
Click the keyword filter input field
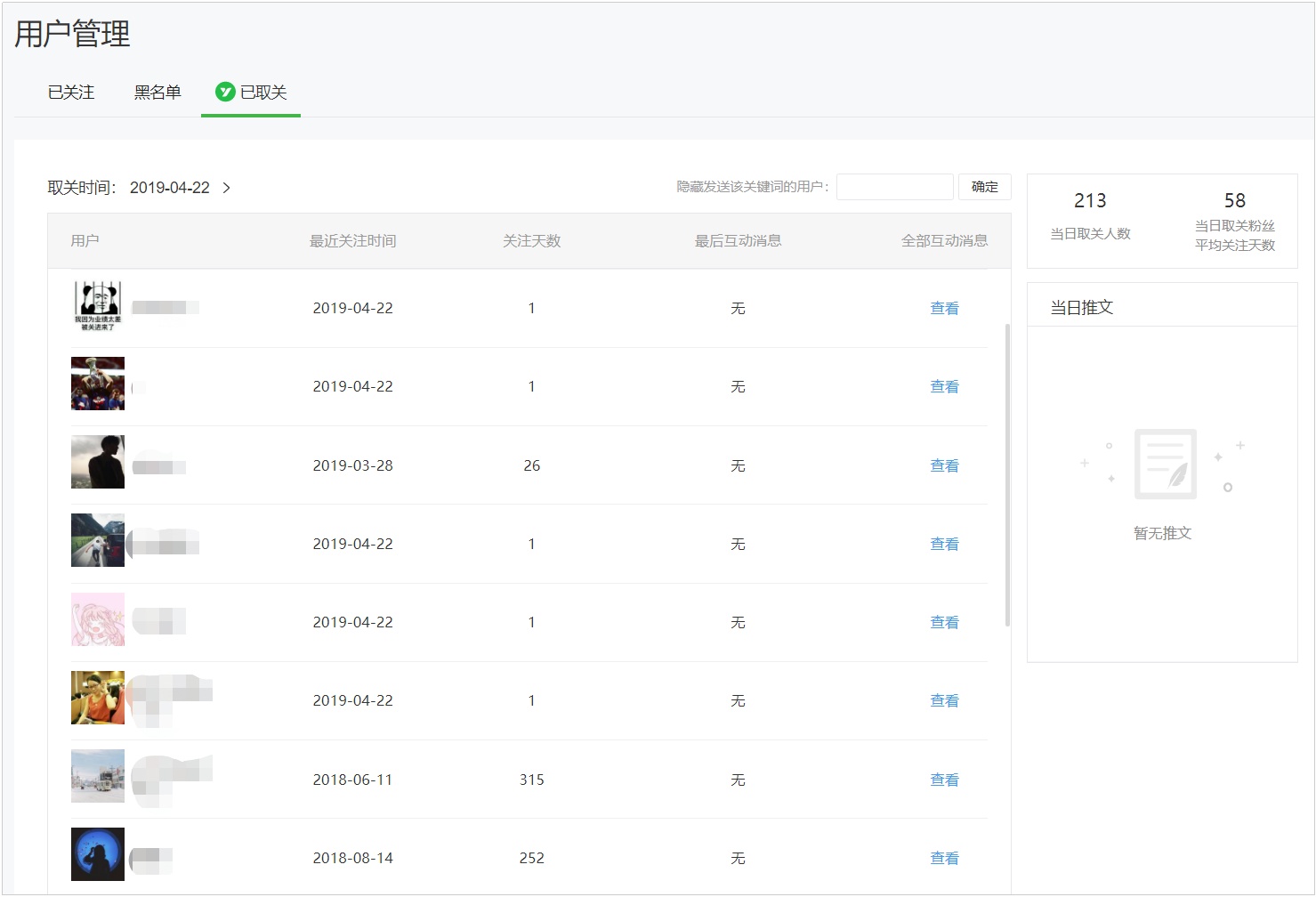(894, 186)
